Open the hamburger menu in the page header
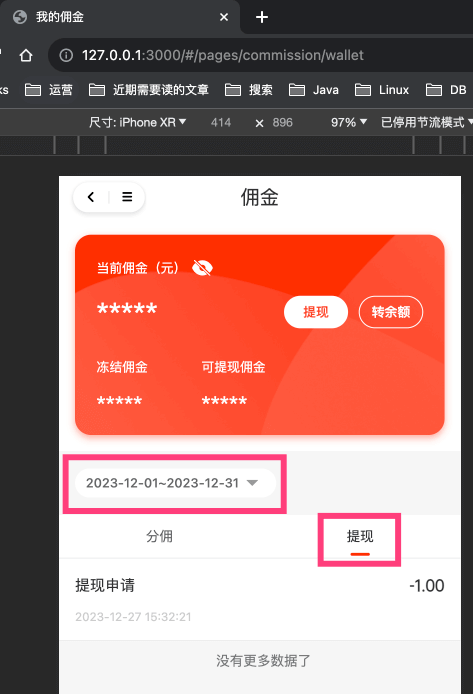The width and height of the screenshot is (473, 694). coord(127,197)
